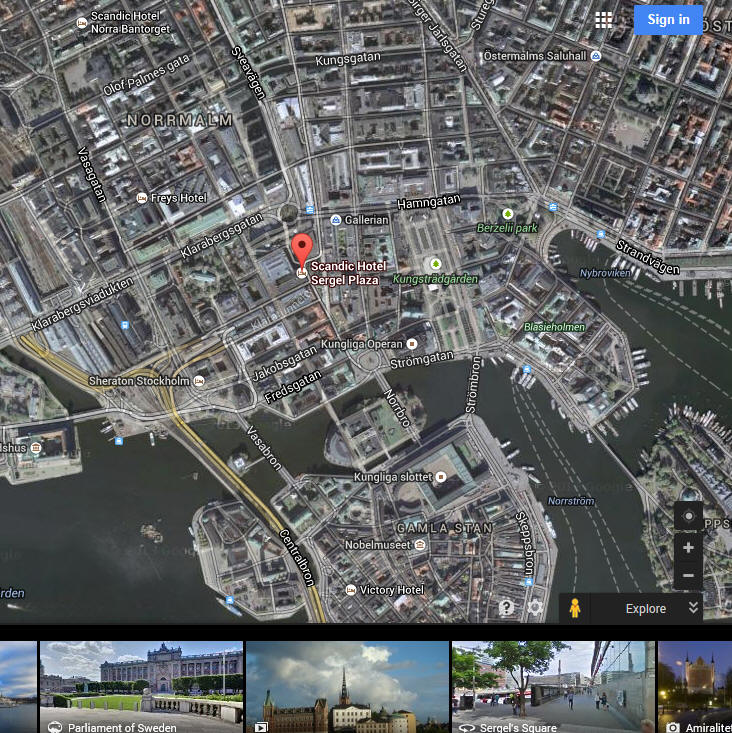
Task: Click the Östermalms Saluhall shopping icon
Action: pos(596,56)
